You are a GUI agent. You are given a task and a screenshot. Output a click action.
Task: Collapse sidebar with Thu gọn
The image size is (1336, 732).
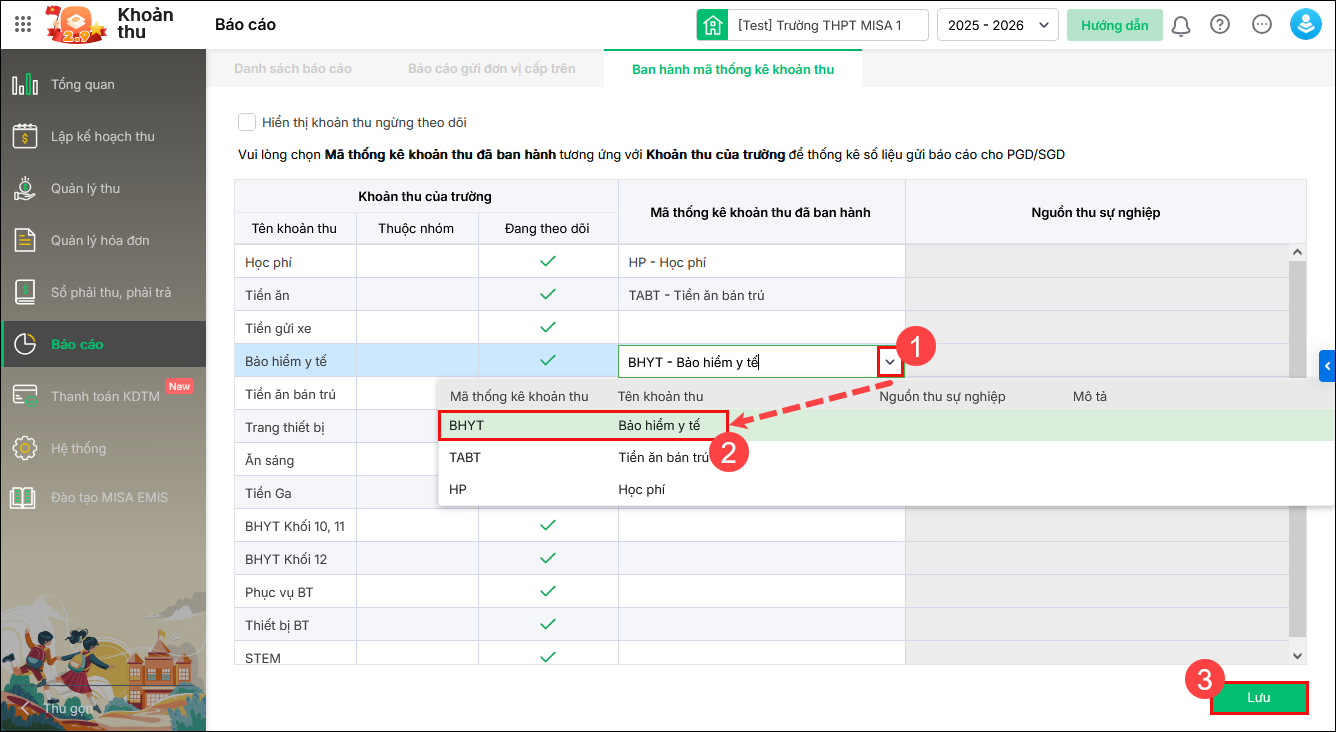click(60, 708)
